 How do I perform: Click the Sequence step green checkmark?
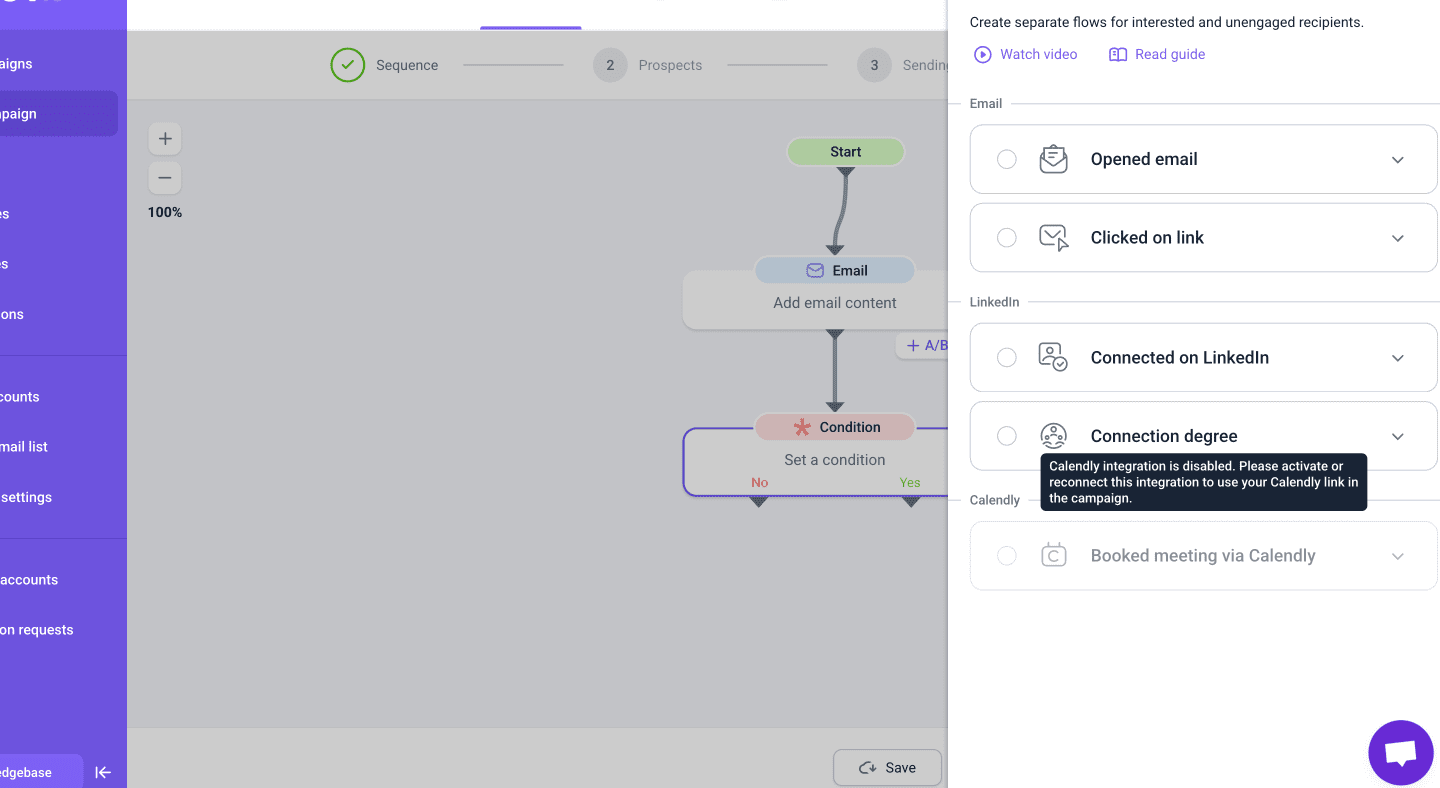coord(347,65)
